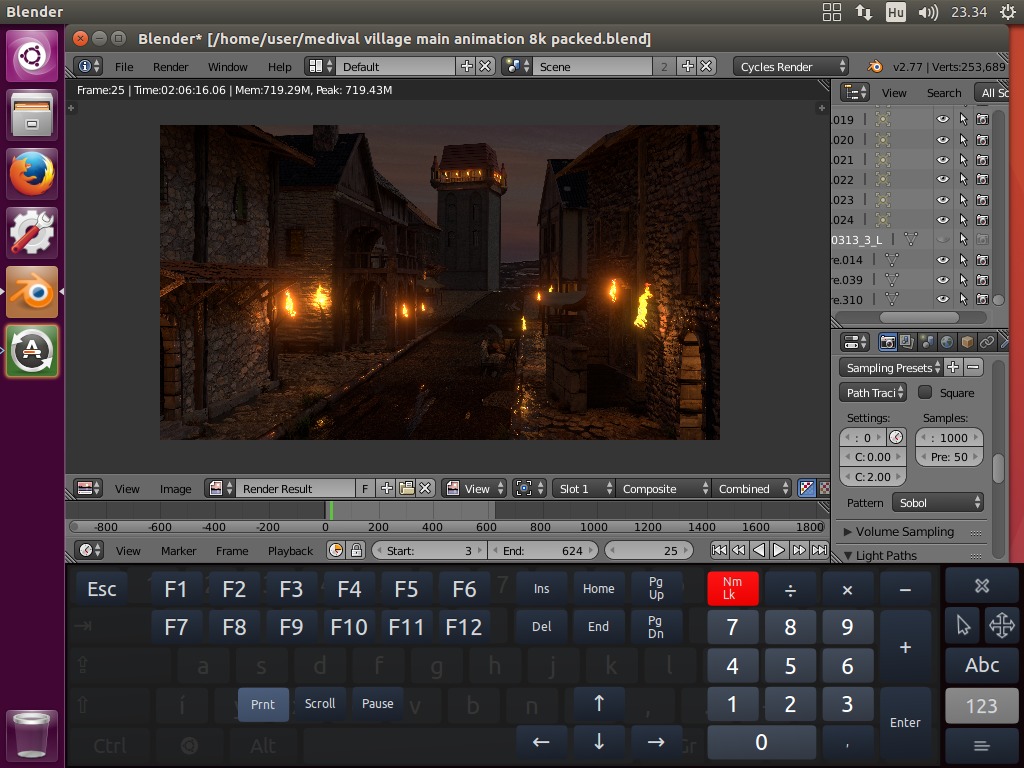
Task: Toggle renderability camera for object re.014
Action: point(982,260)
